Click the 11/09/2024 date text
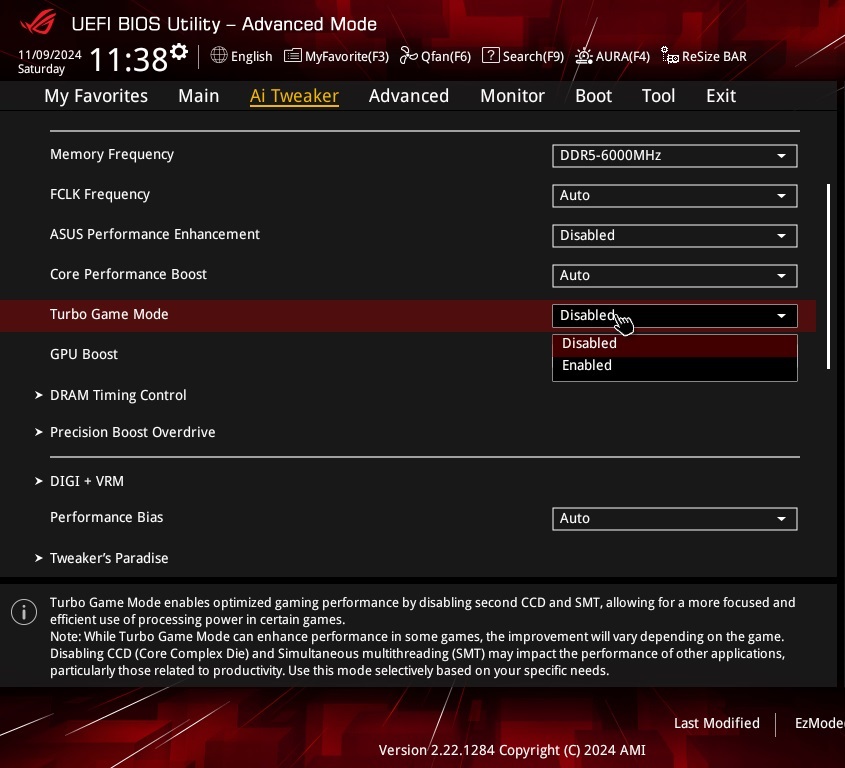845x768 pixels. click(x=50, y=54)
